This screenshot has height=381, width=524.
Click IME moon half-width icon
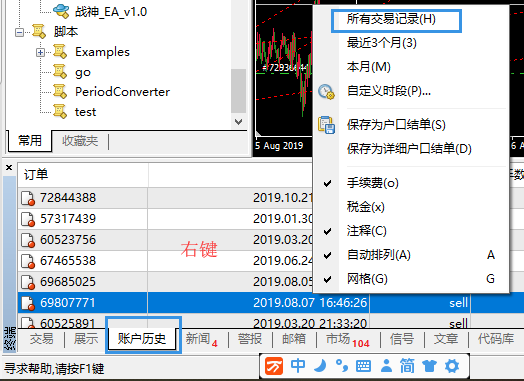(x=320, y=366)
